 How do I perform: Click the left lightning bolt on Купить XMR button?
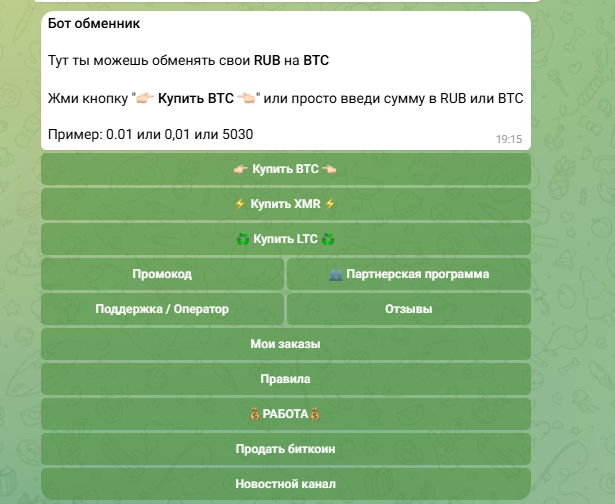240,204
